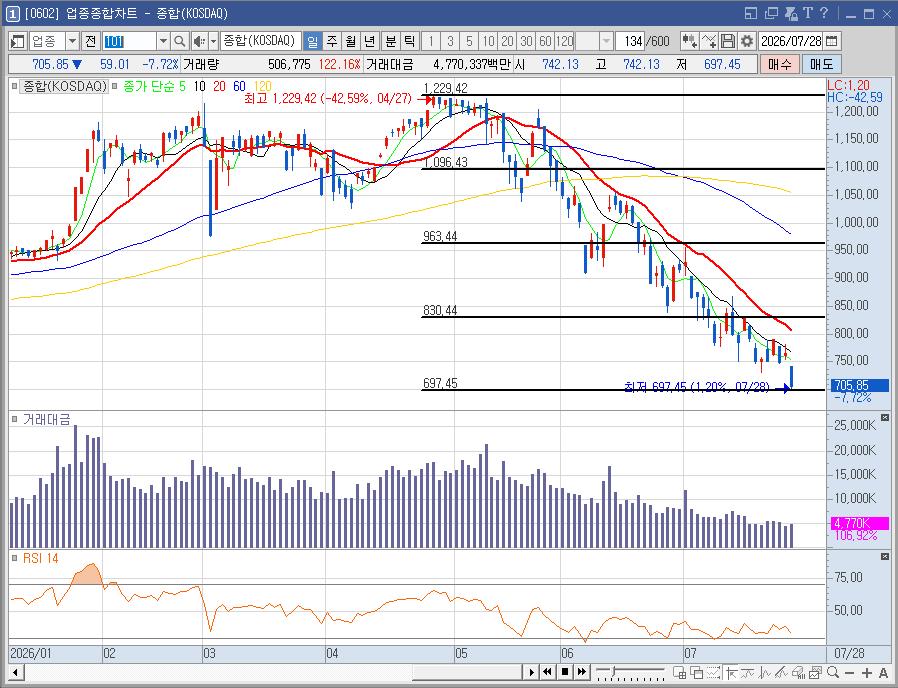This screenshot has width=898, height=688.
Task: Open the calendar date picker icon
Action: click(x=832, y=41)
